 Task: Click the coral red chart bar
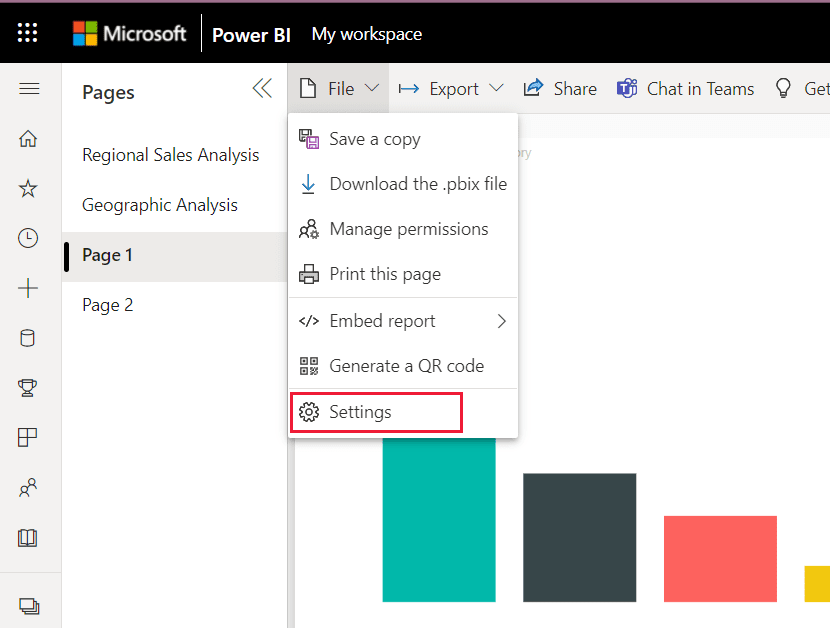(x=720, y=559)
